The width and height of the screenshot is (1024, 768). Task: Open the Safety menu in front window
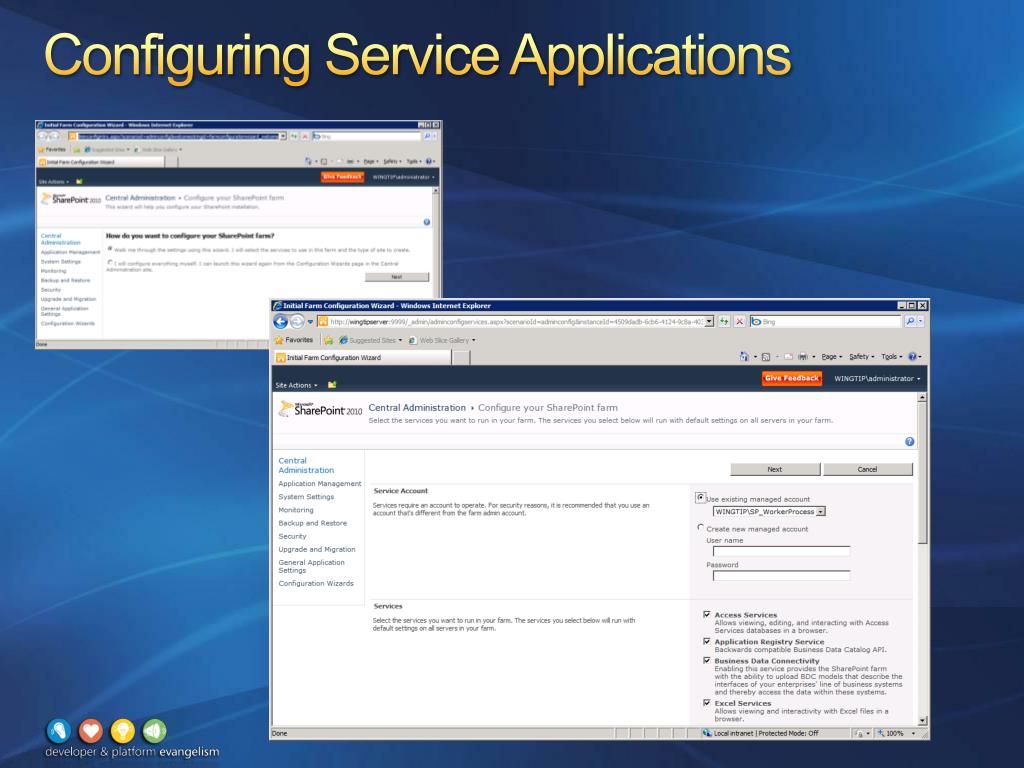tap(861, 357)
